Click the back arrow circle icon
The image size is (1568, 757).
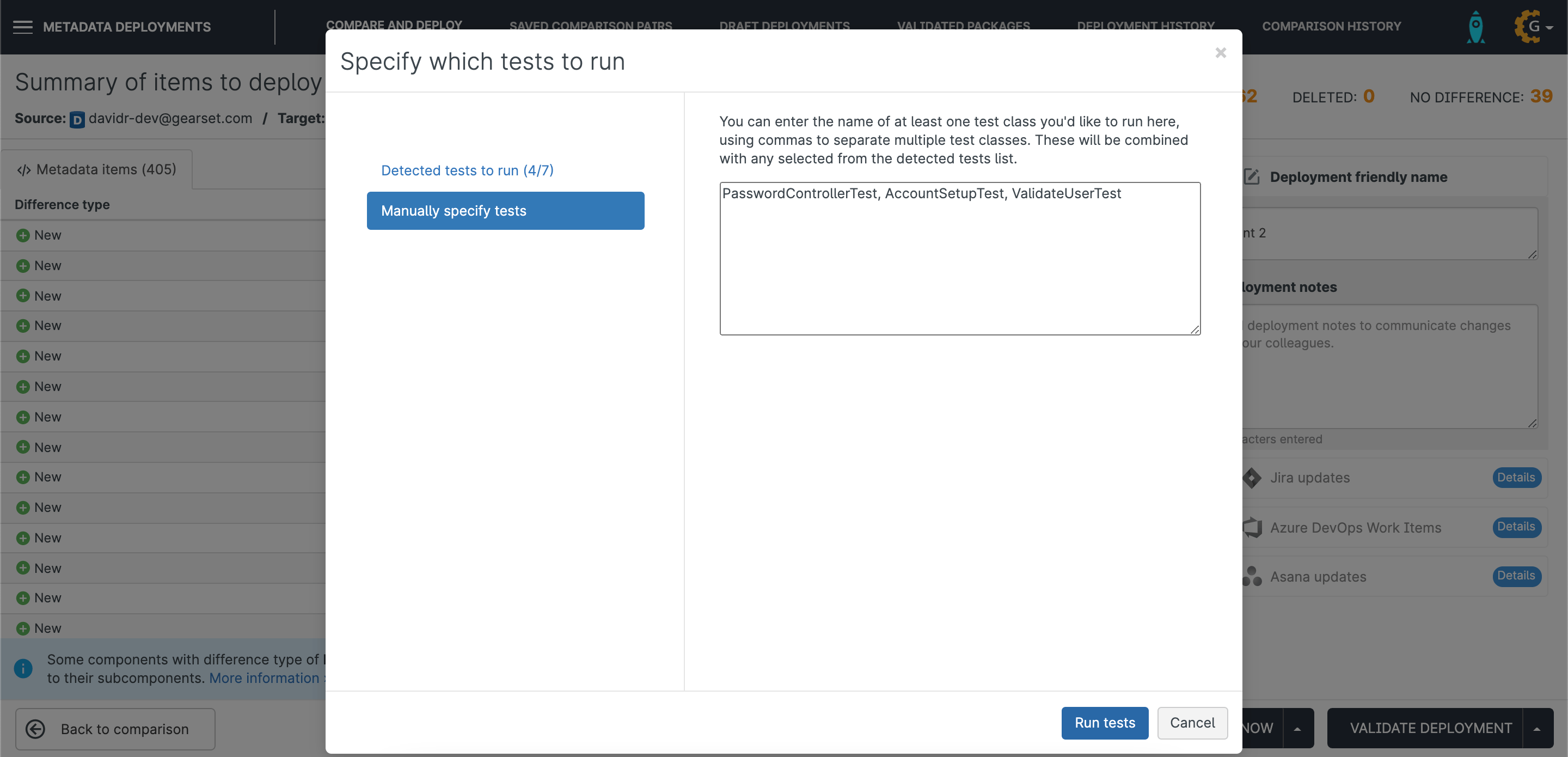coord(35,729)
